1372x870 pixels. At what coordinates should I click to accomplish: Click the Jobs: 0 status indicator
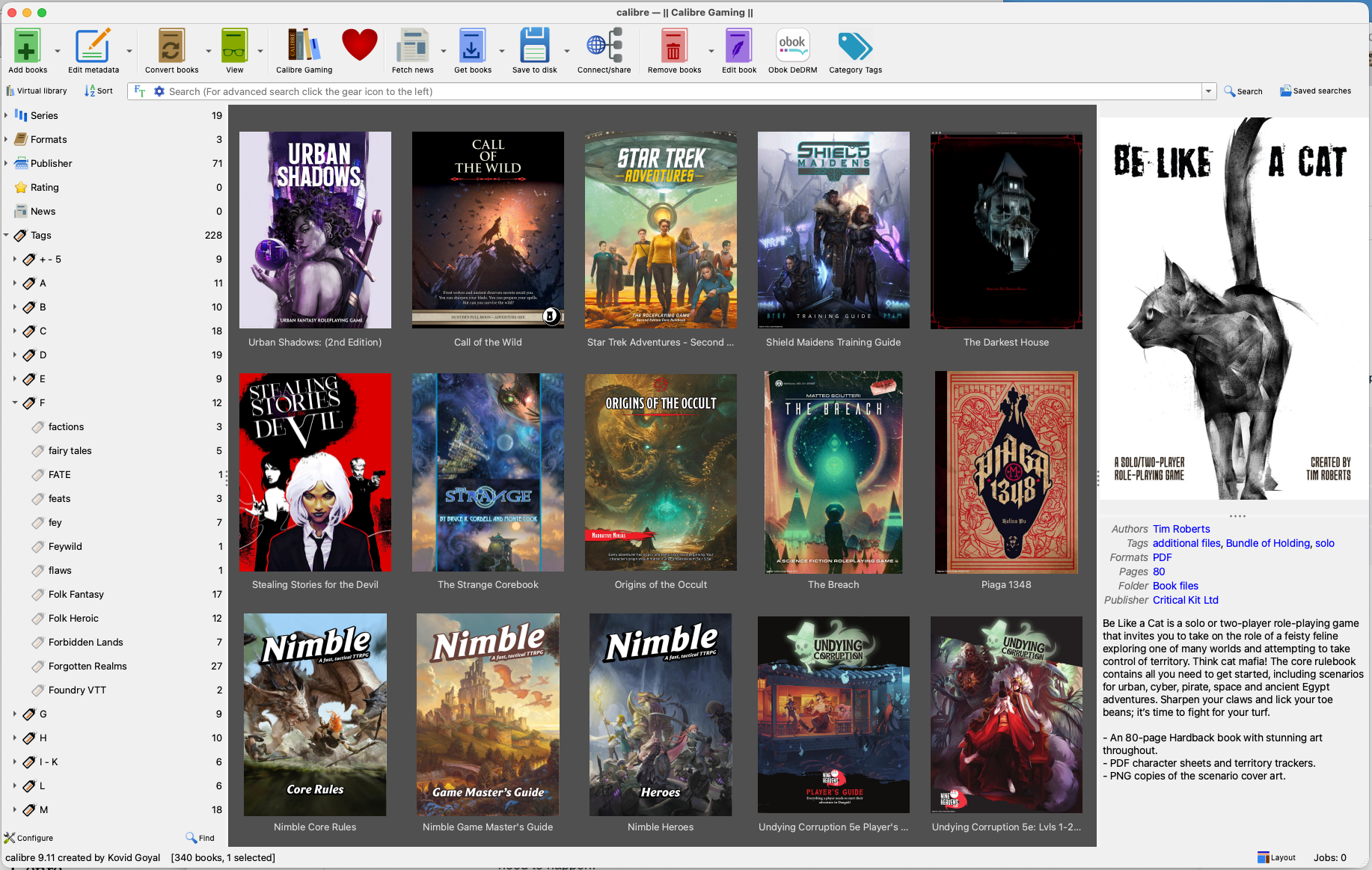click(1329, 857)
